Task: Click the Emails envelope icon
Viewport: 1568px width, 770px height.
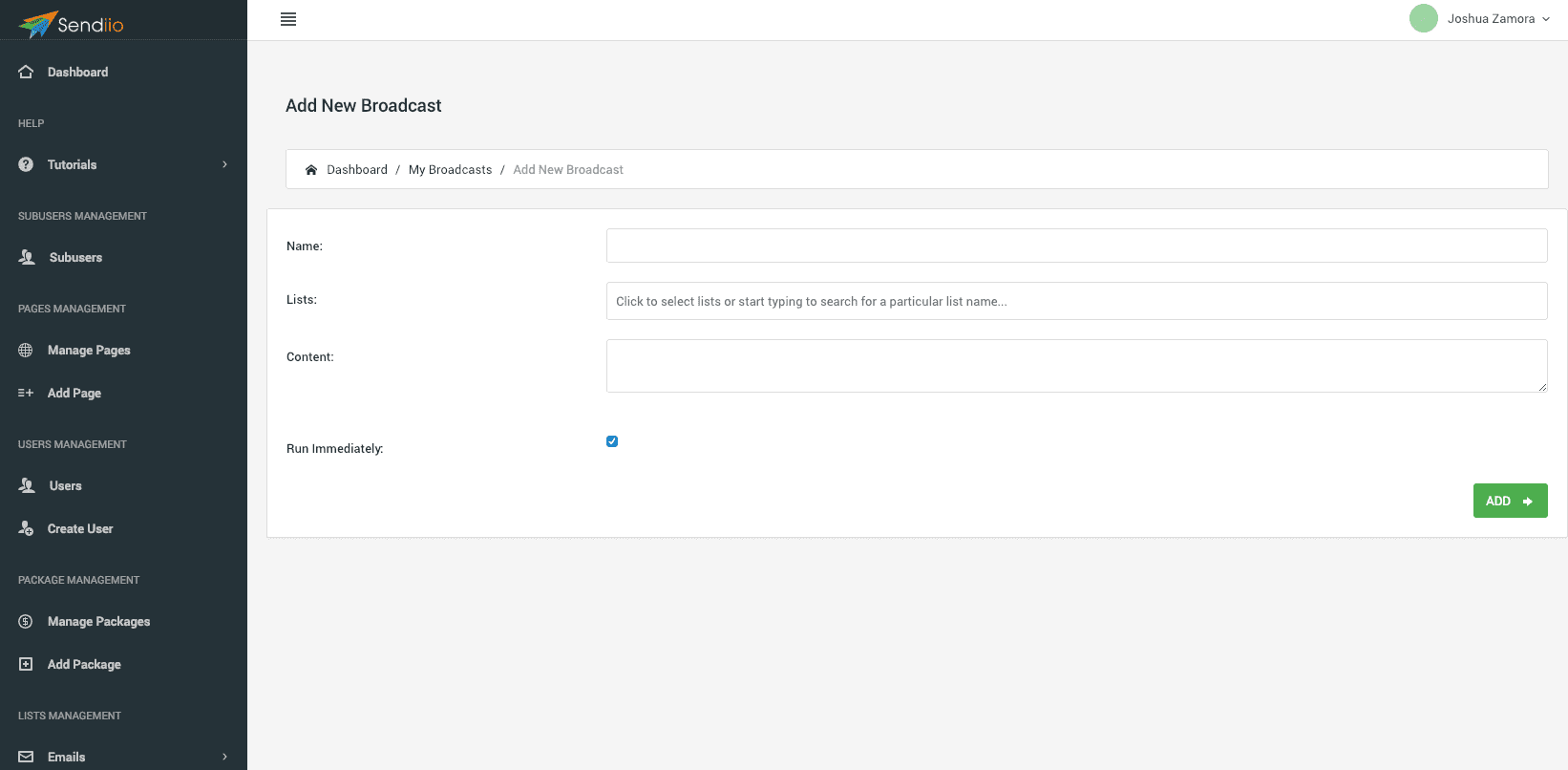Action: coord(26,757)
